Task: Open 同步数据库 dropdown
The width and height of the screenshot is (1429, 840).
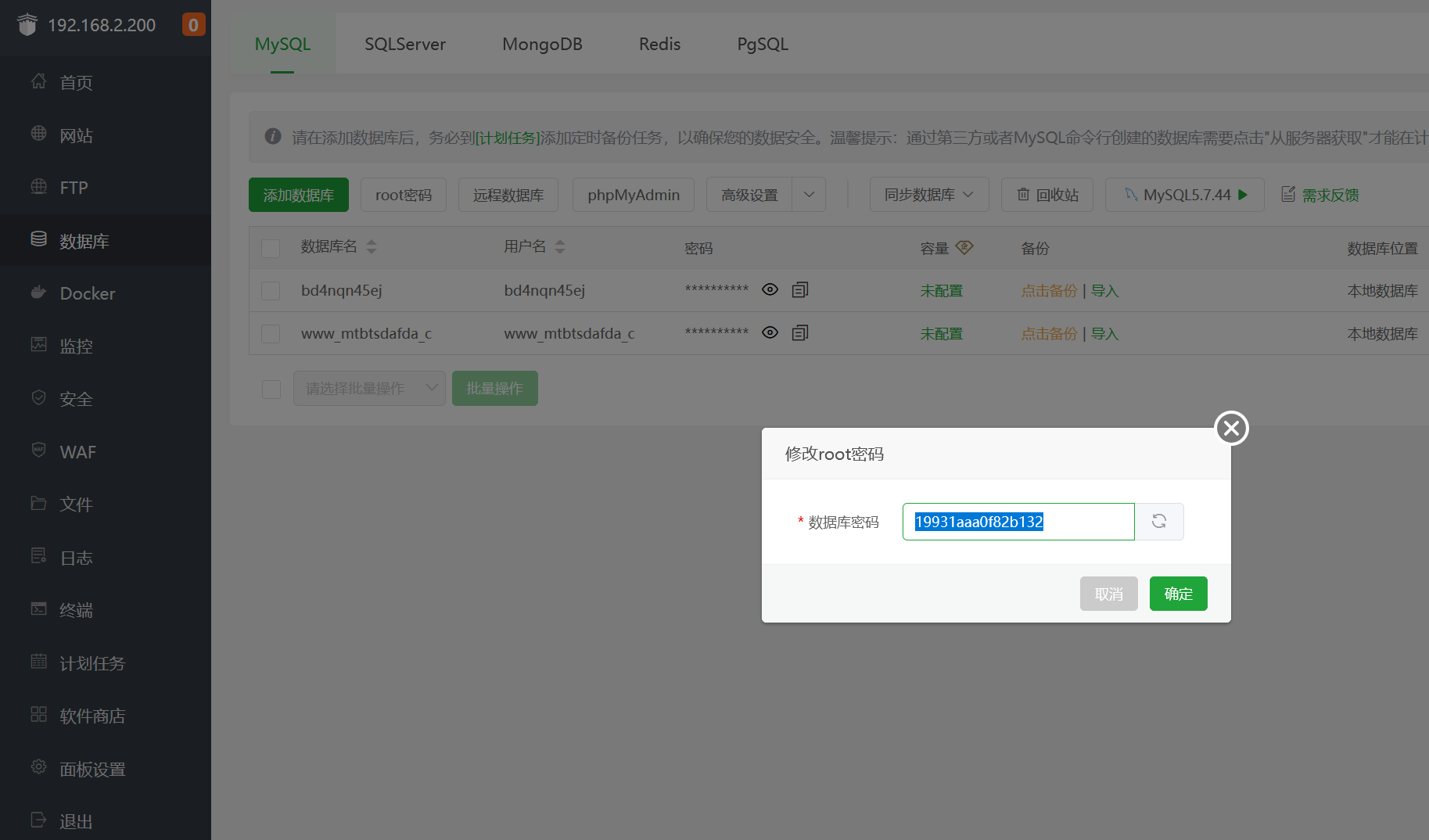Action: click(929, 195)
